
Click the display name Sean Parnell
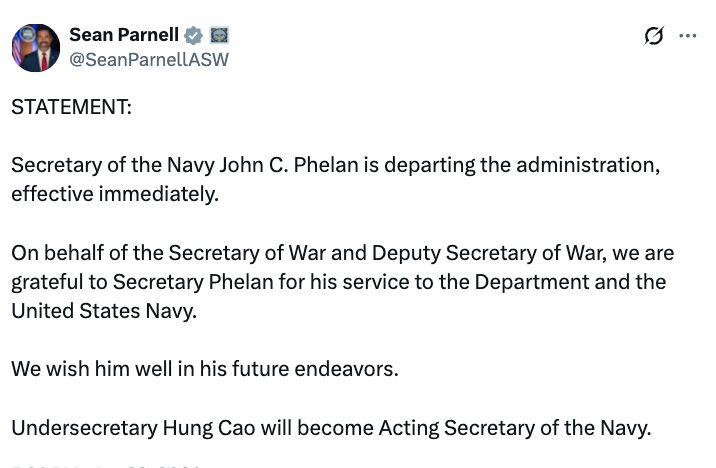[x=123, y=35]
